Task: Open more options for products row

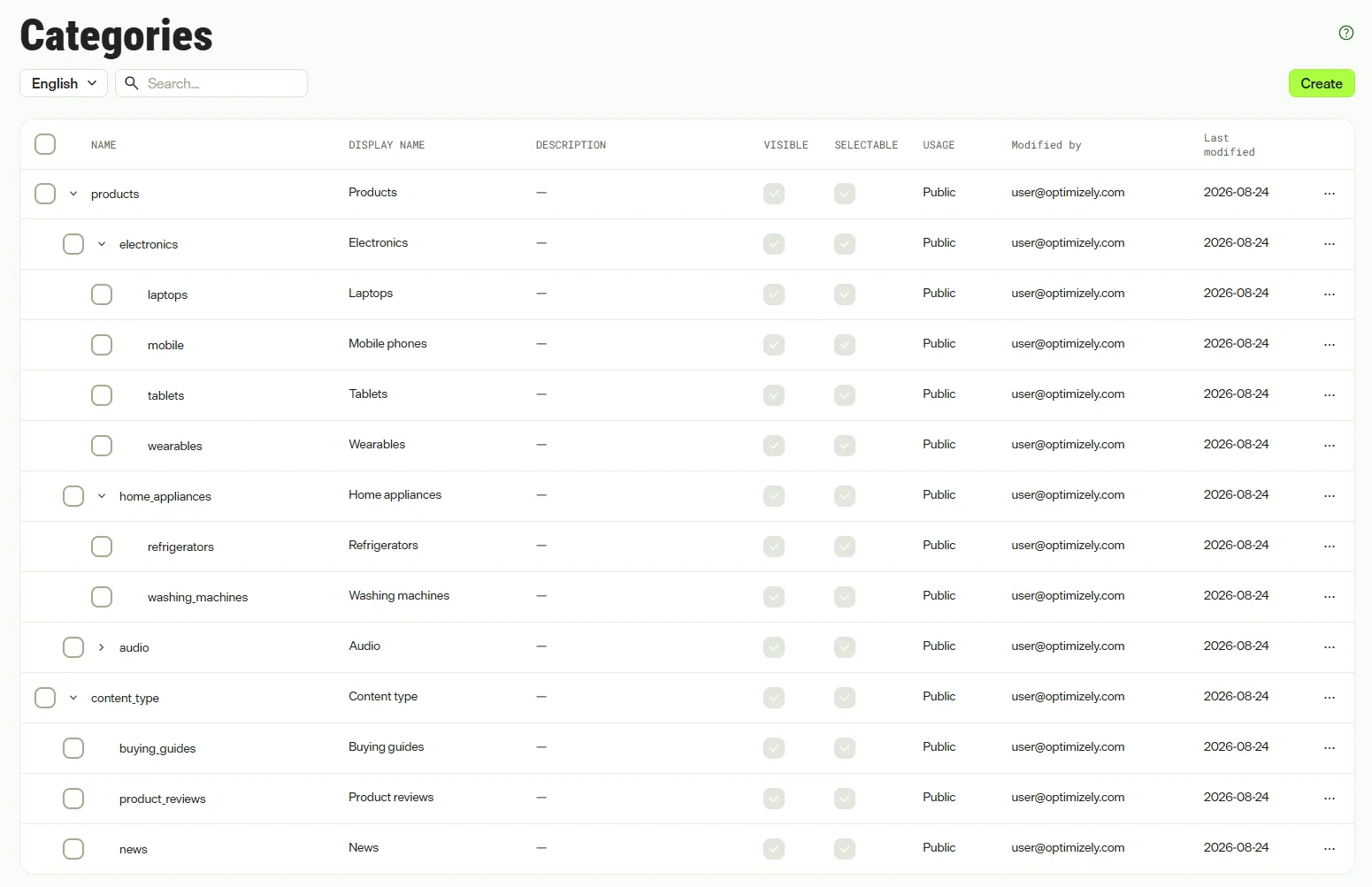Action: pos(1330,194)
